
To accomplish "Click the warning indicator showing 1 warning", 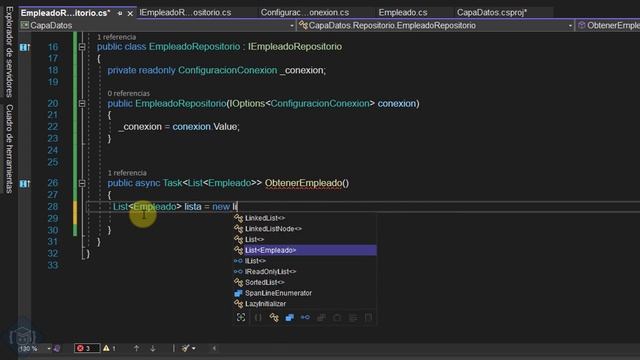I will pos(109,348).
